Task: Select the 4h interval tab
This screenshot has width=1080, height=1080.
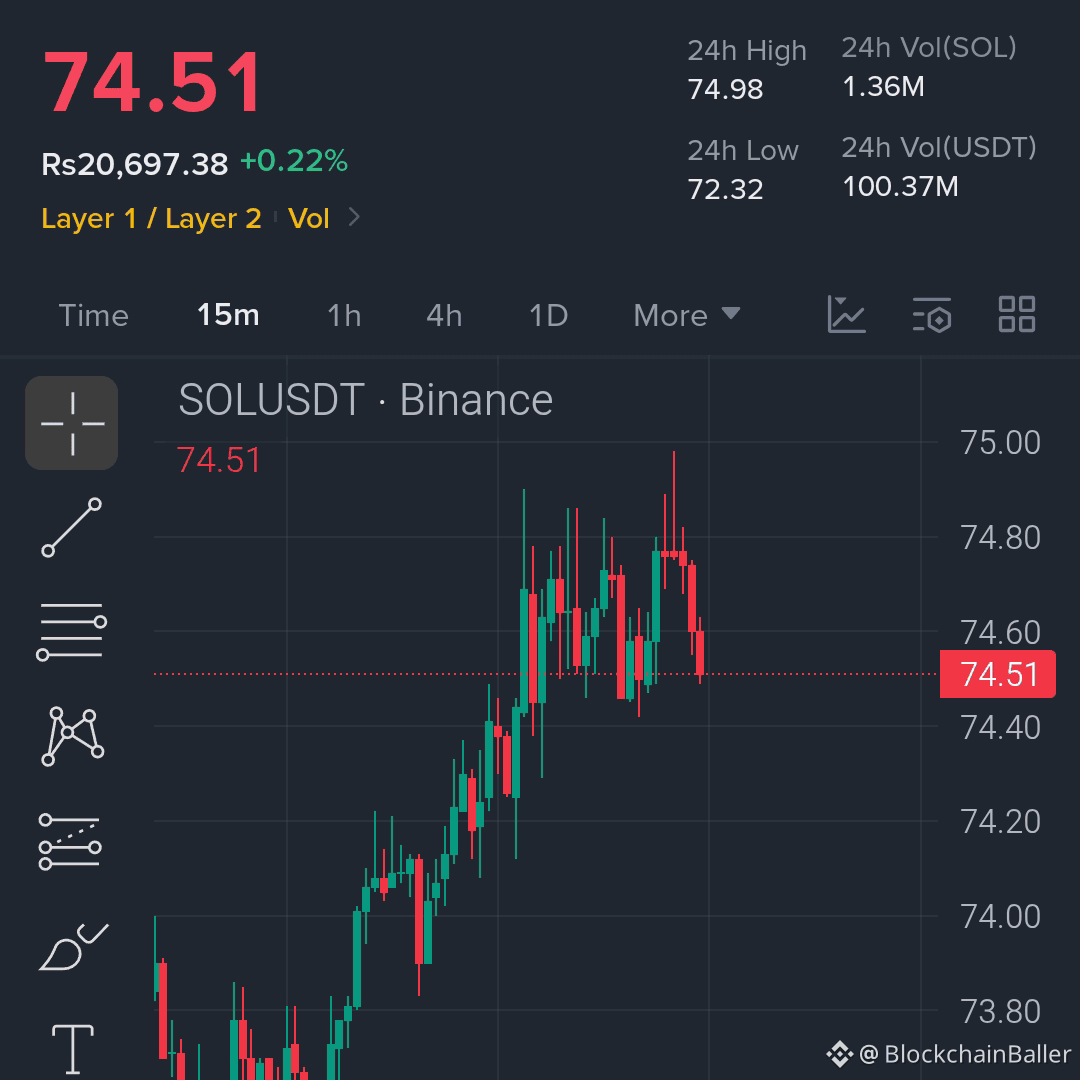Action: [x=444, y=315]
